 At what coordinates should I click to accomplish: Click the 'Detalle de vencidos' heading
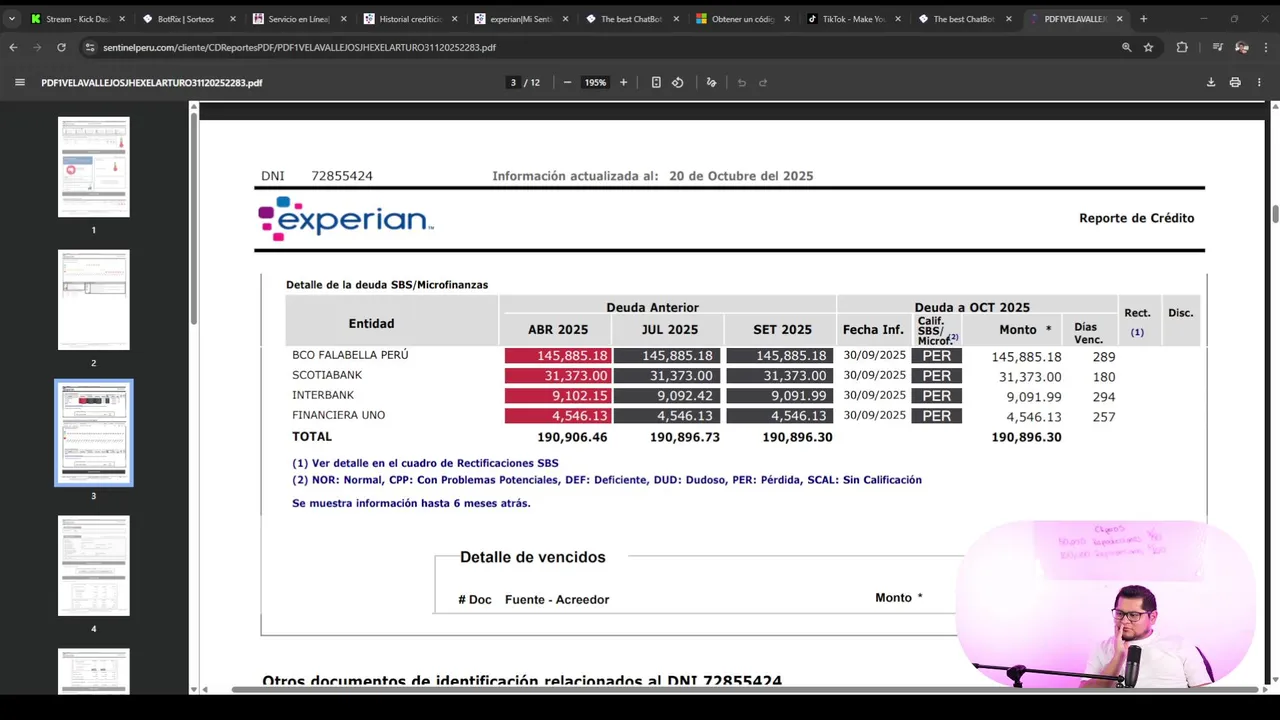click(532, 557)
